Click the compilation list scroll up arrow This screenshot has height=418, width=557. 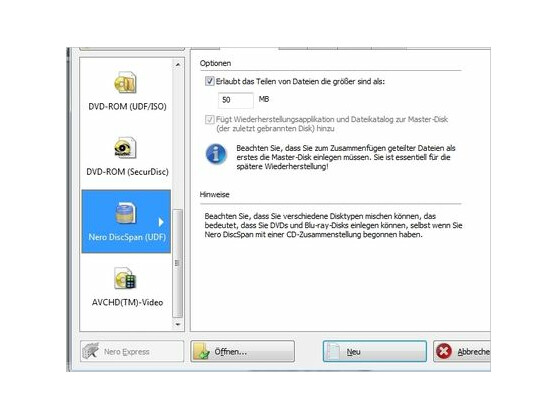(178, 65)
